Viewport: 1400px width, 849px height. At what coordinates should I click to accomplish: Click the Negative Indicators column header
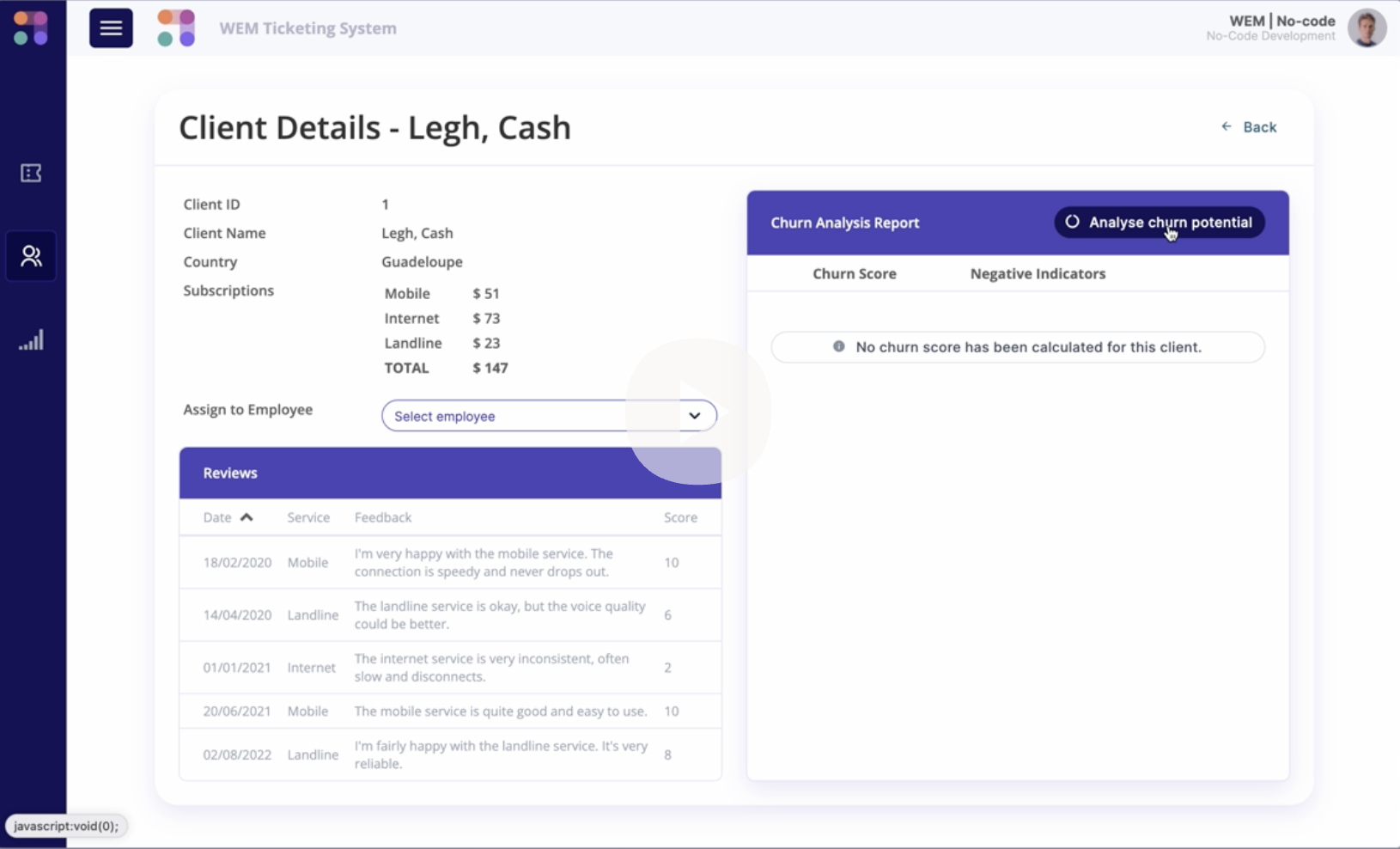click(x=1038, y=274)
